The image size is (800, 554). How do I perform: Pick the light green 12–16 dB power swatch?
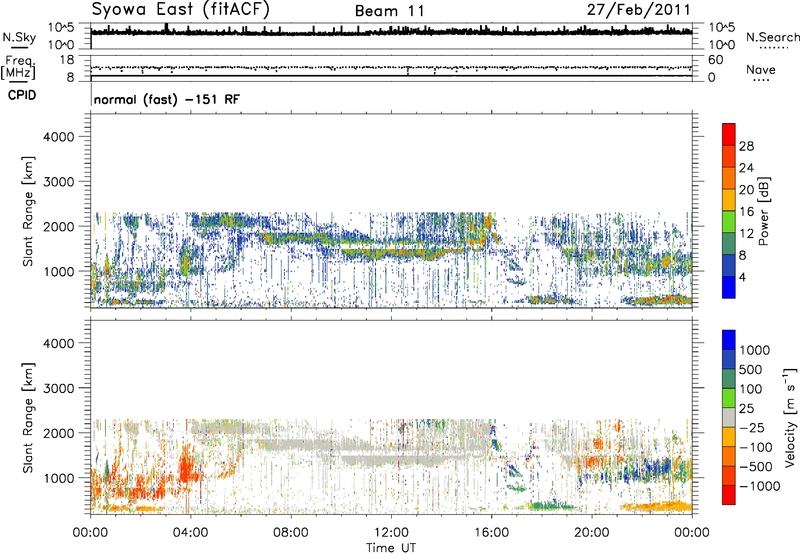[x=729, y=222]
